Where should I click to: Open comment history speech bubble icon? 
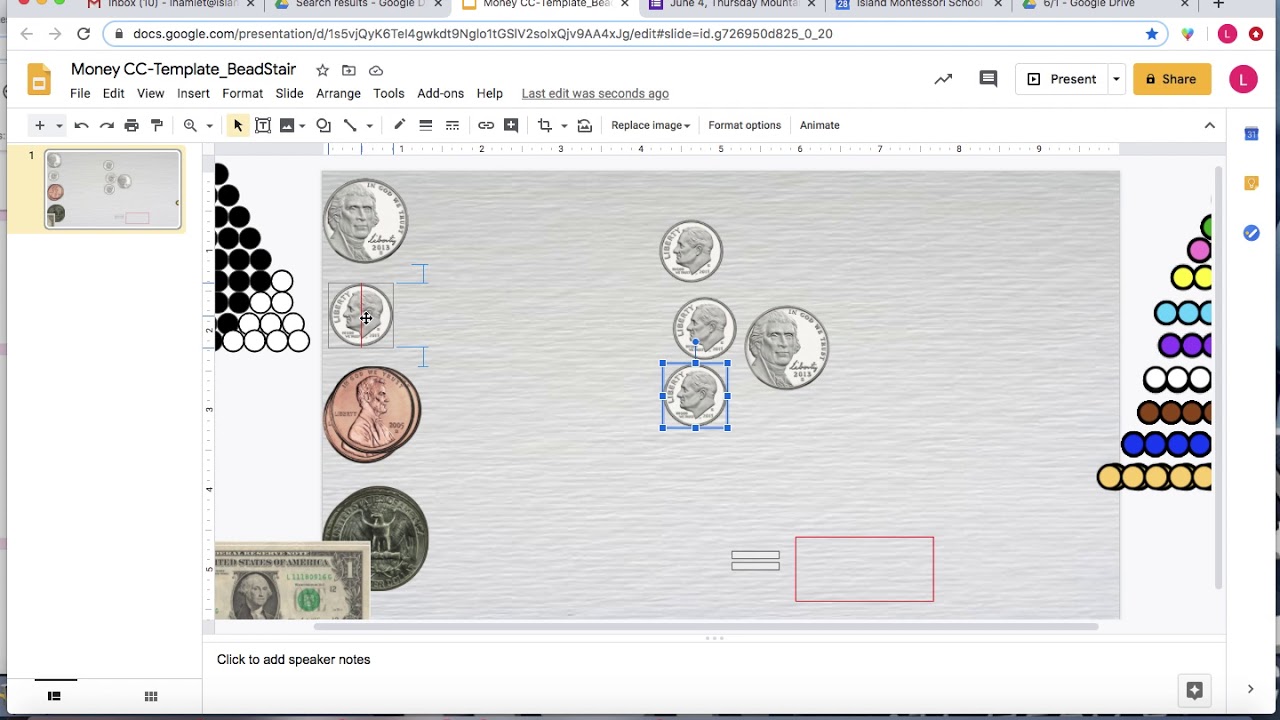coord(988,79)
